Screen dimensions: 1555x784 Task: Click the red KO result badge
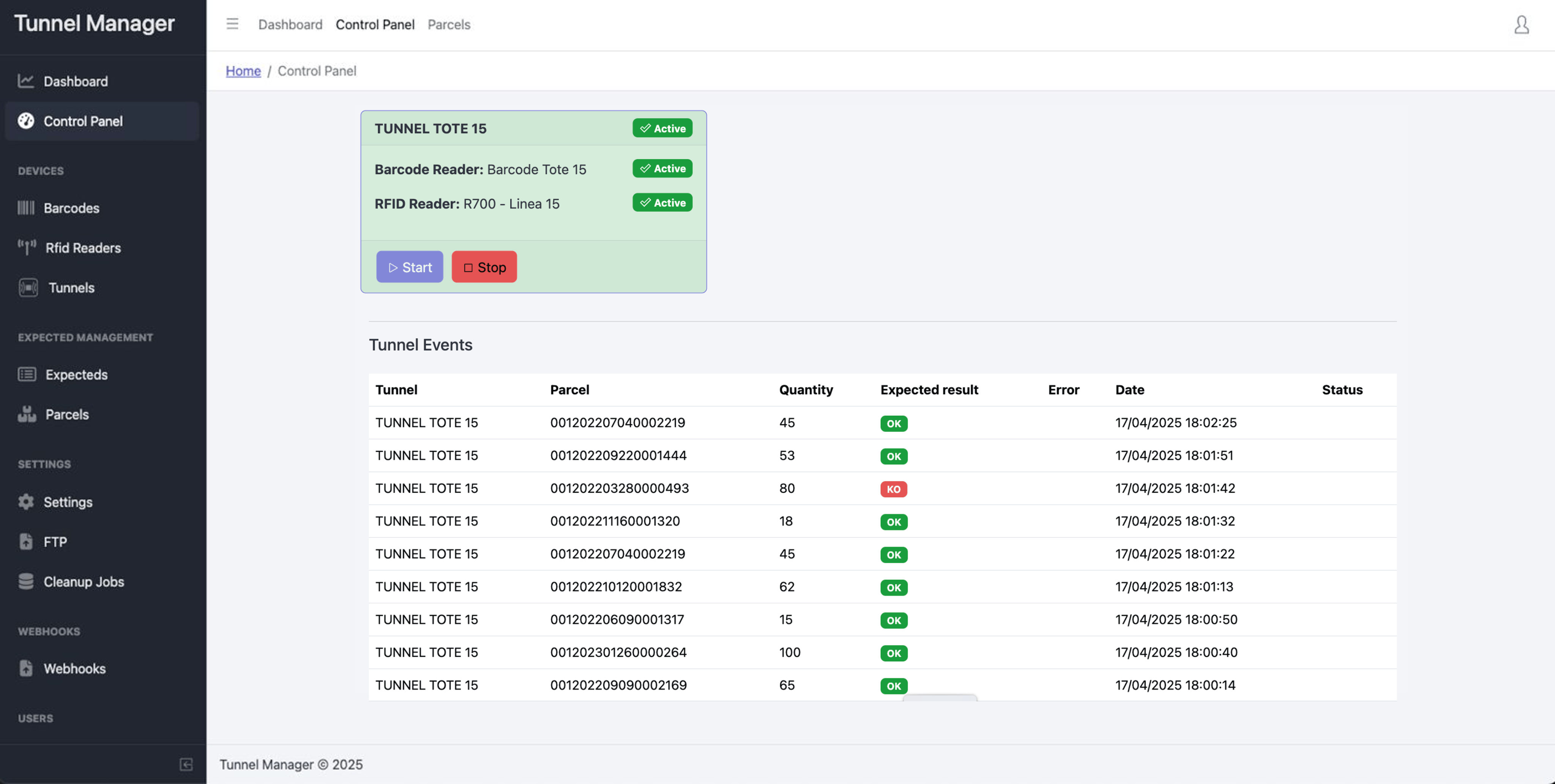(893, 489)
